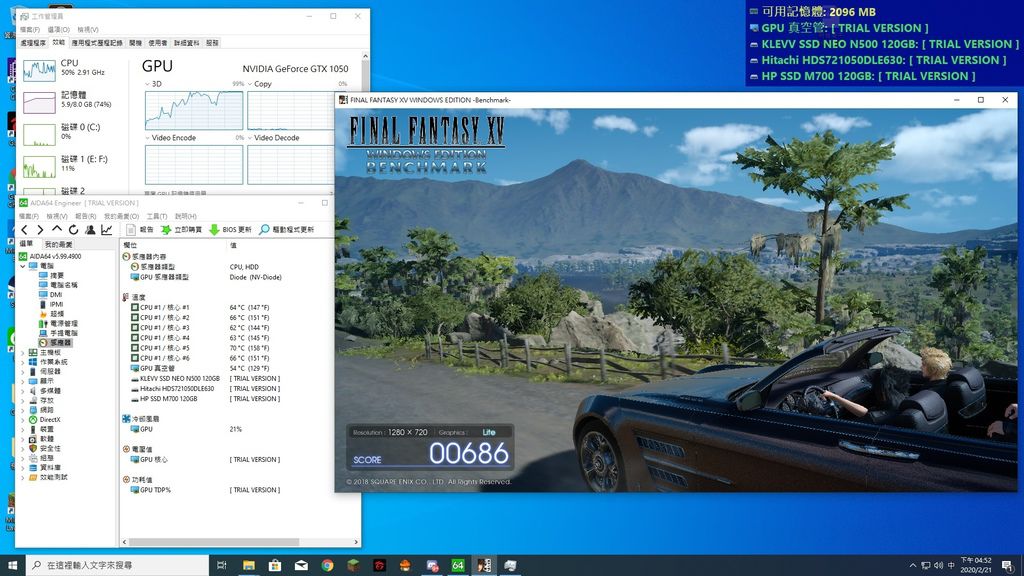Select 電腦名稱 in the AIDA64 tree
Screen dimensions: 1024x576
pos(58,285)
